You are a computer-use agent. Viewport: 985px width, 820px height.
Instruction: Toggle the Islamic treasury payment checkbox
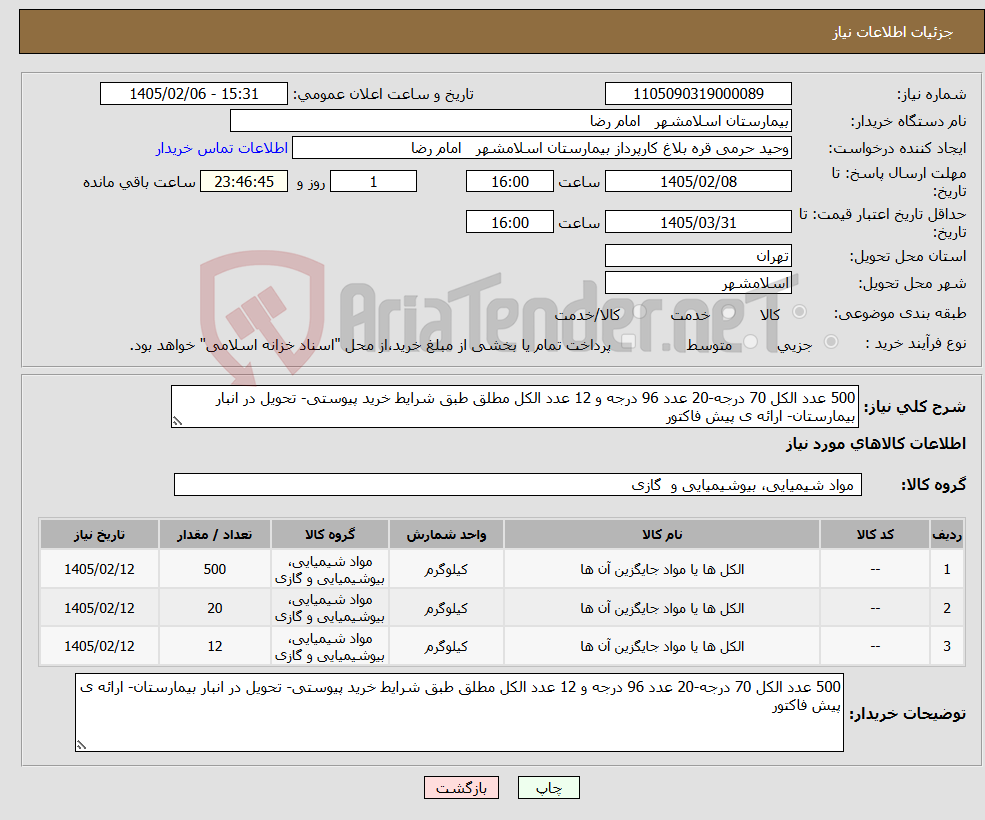coord(629,342)
